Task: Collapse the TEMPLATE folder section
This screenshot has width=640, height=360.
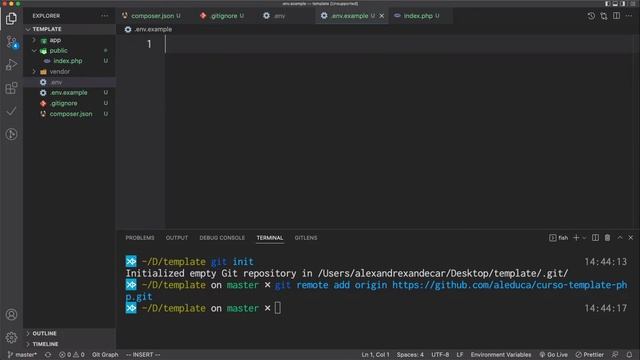Action: [x=69, y=29]
